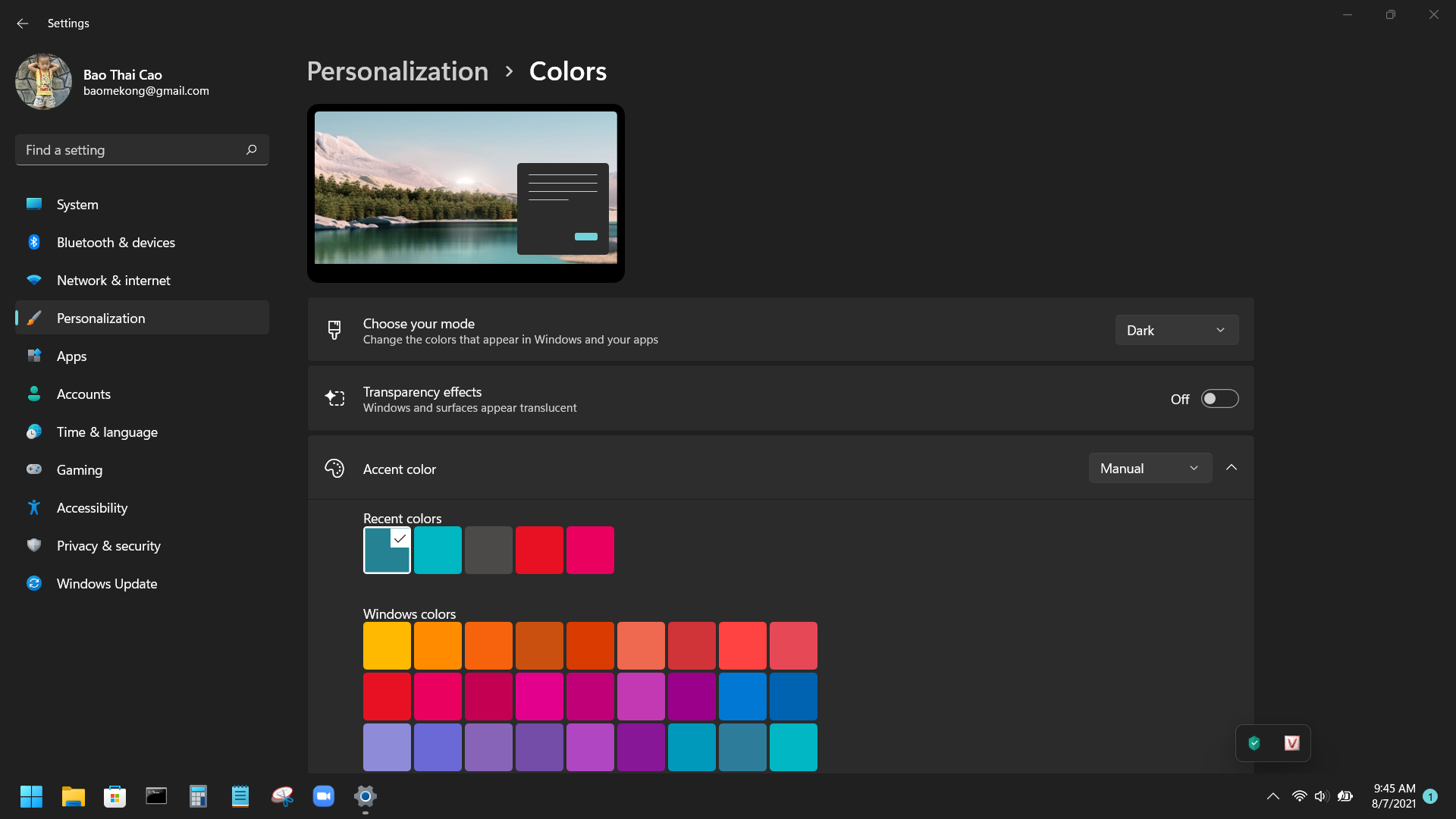1456x819 pixels.
Task: Select the yellow gold Windows color
Action: click(x=387, y=645)
